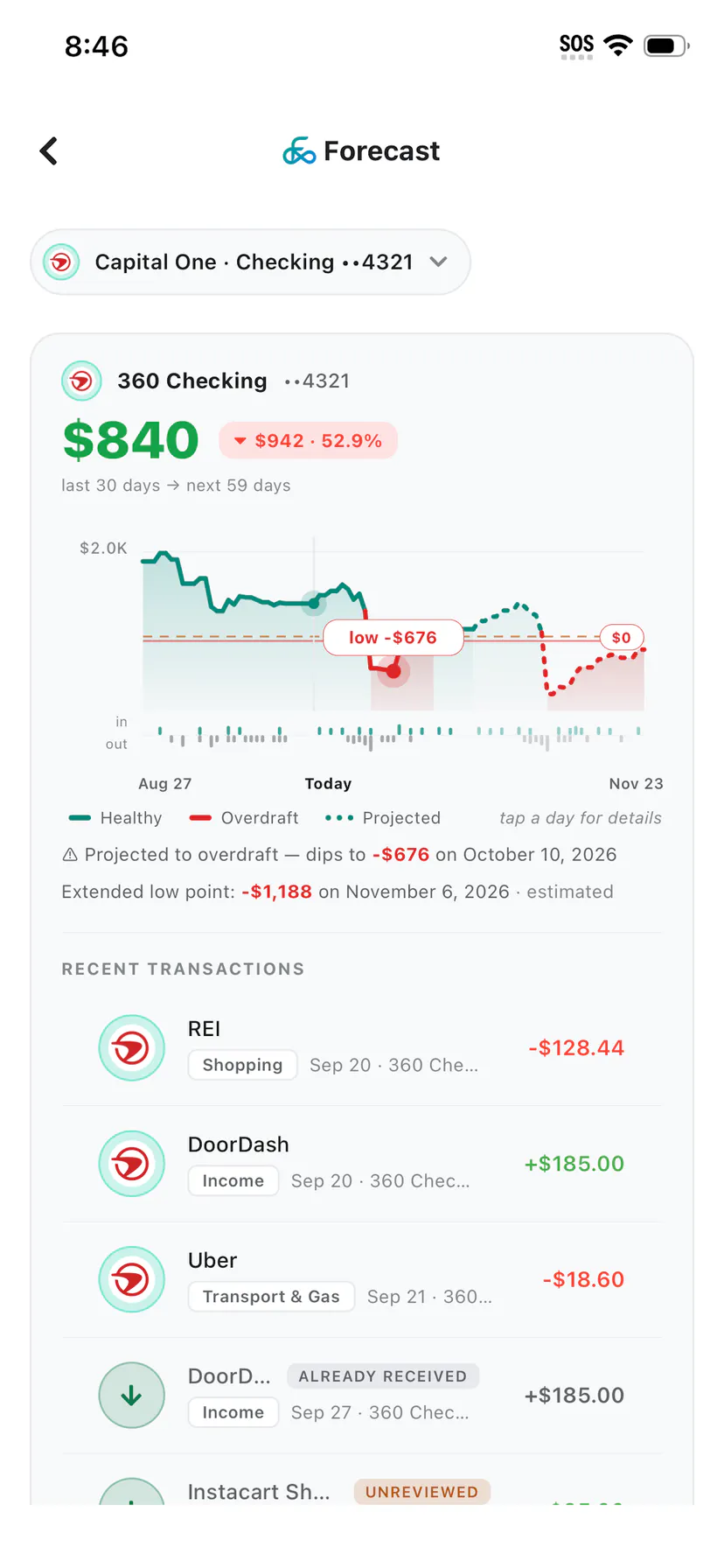Open the -$128.44 REI amount
The image size is (724, 1568).
tap(576, 1047)
